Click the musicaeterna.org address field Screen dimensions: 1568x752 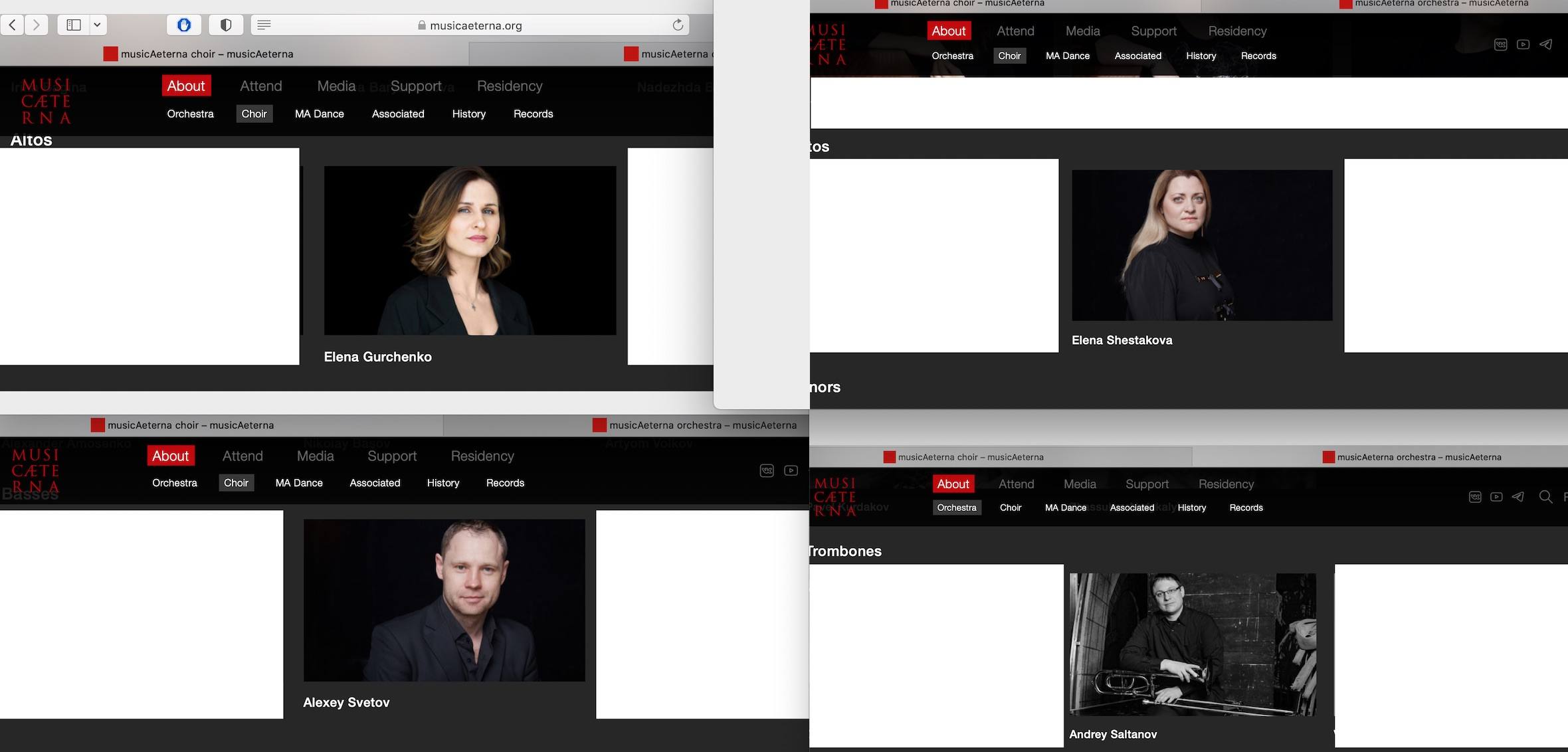(x=475, y=25)
